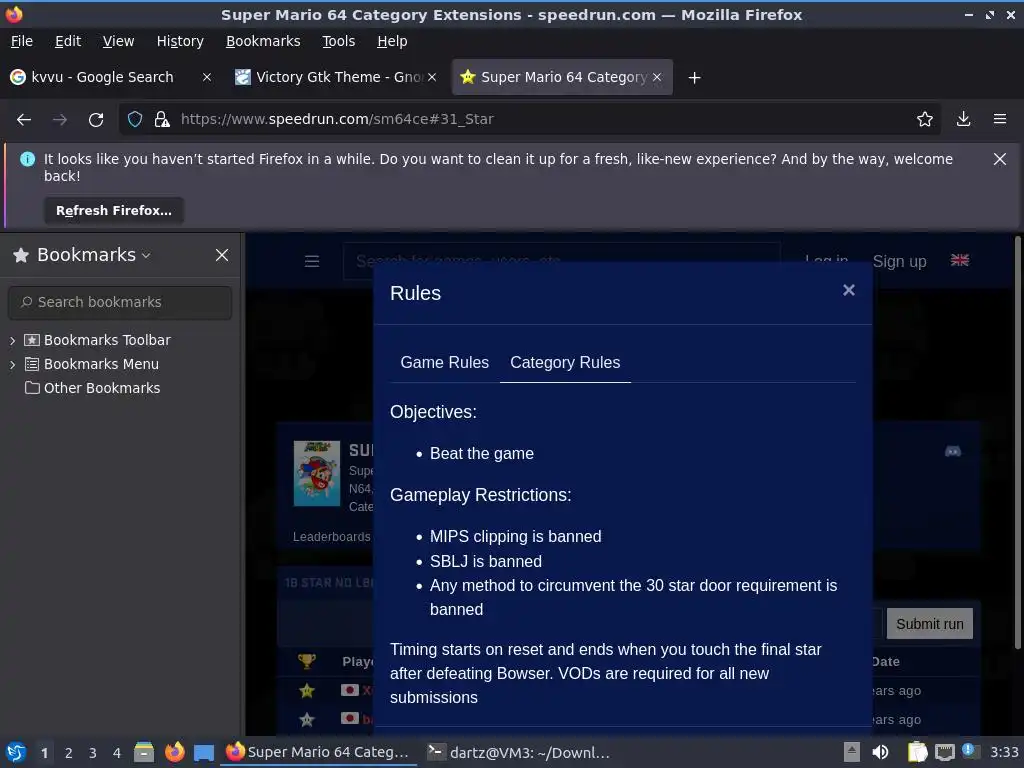Click the Refresh Firefox button

pyautogui.click(x=114, y=211)
